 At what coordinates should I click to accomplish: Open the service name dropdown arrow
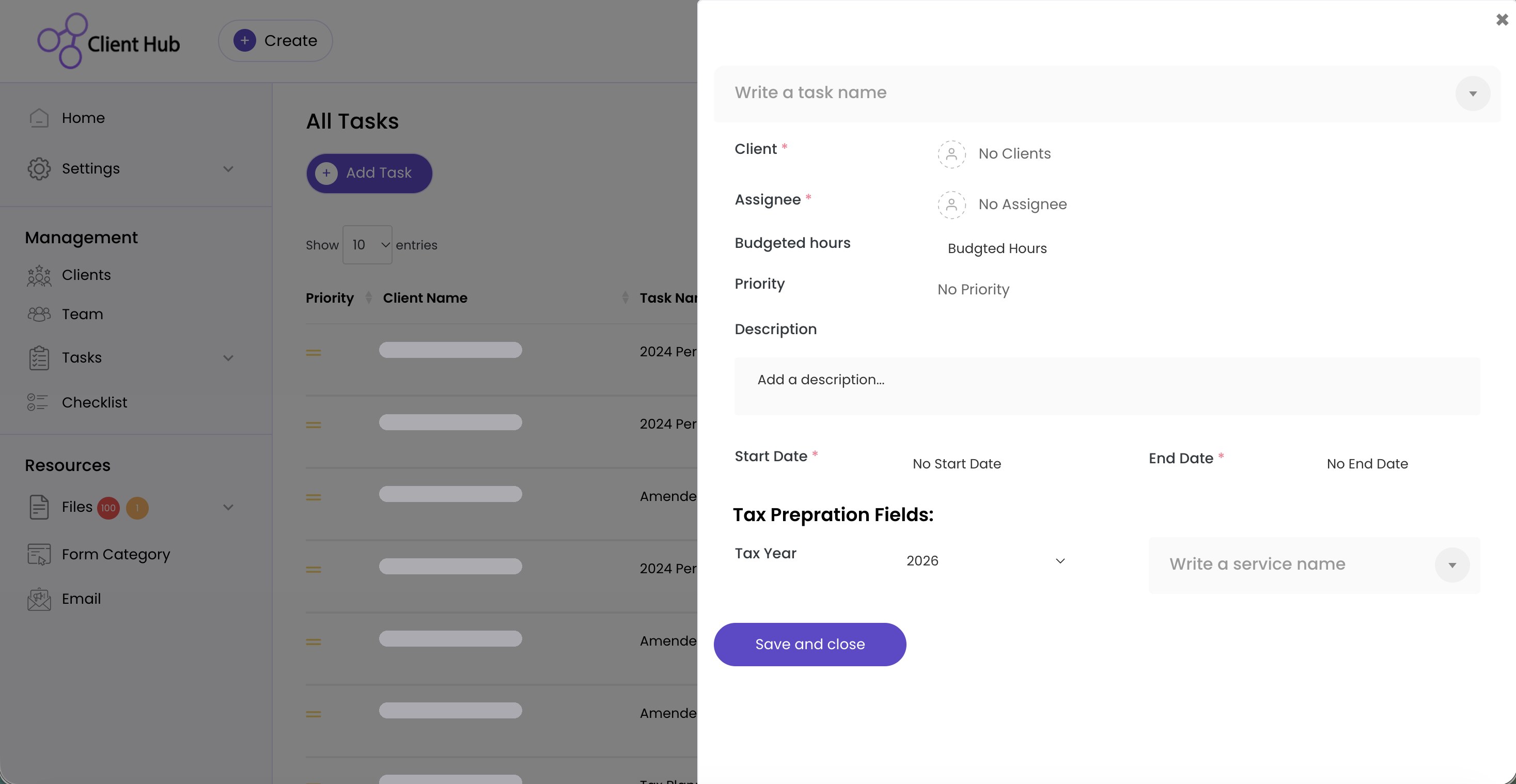pyautogui.click(x=1452, y=565)
